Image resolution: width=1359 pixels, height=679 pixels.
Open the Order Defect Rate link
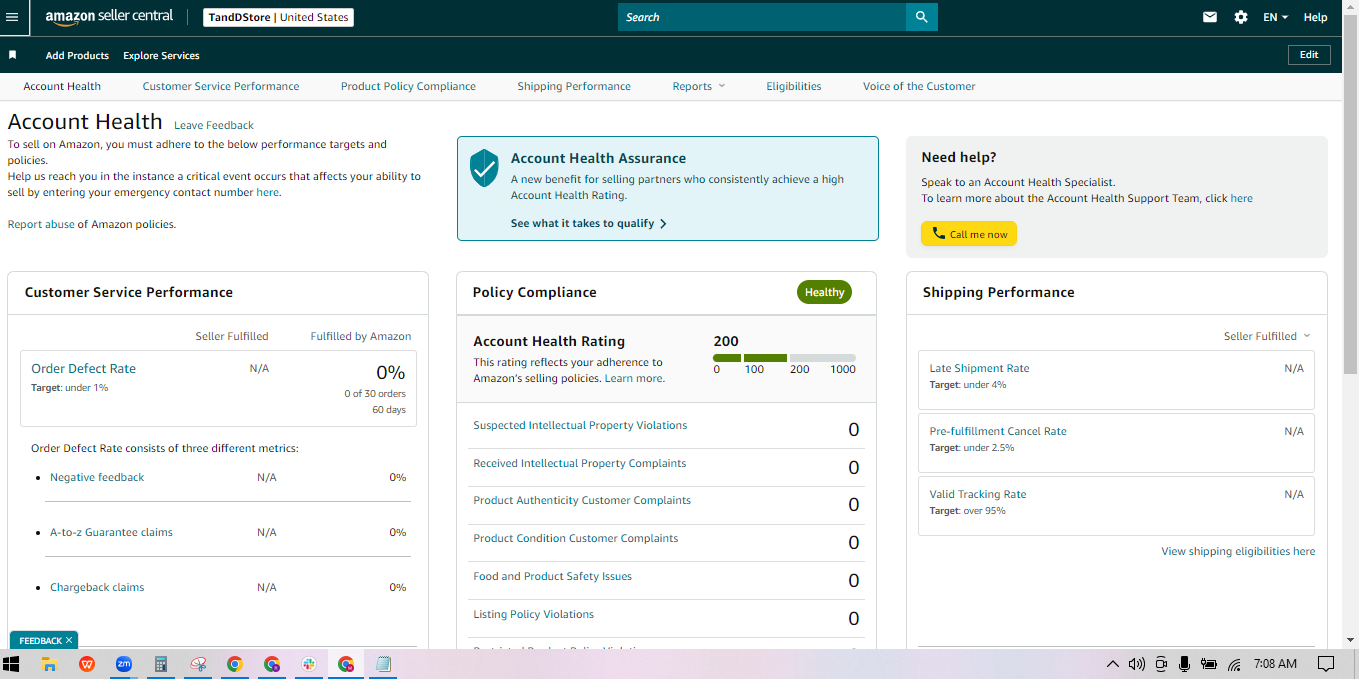click(83, 368)
